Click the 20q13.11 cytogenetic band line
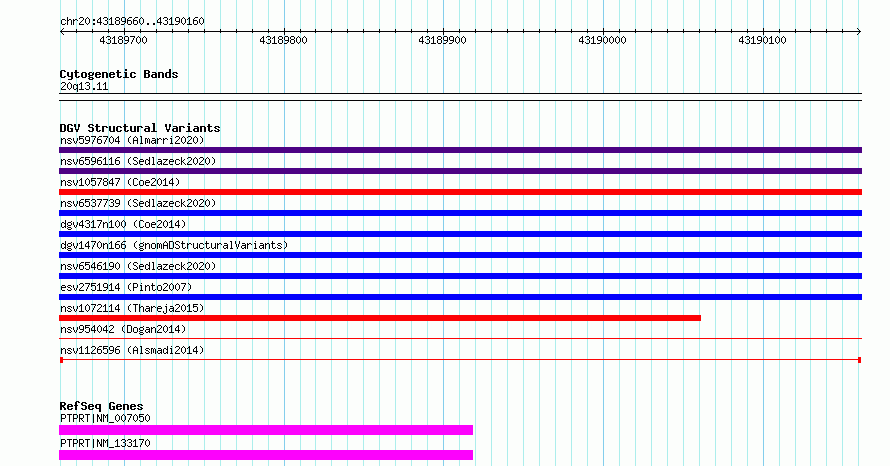Screen dimensions: 890x466 [x=460, y=97]
